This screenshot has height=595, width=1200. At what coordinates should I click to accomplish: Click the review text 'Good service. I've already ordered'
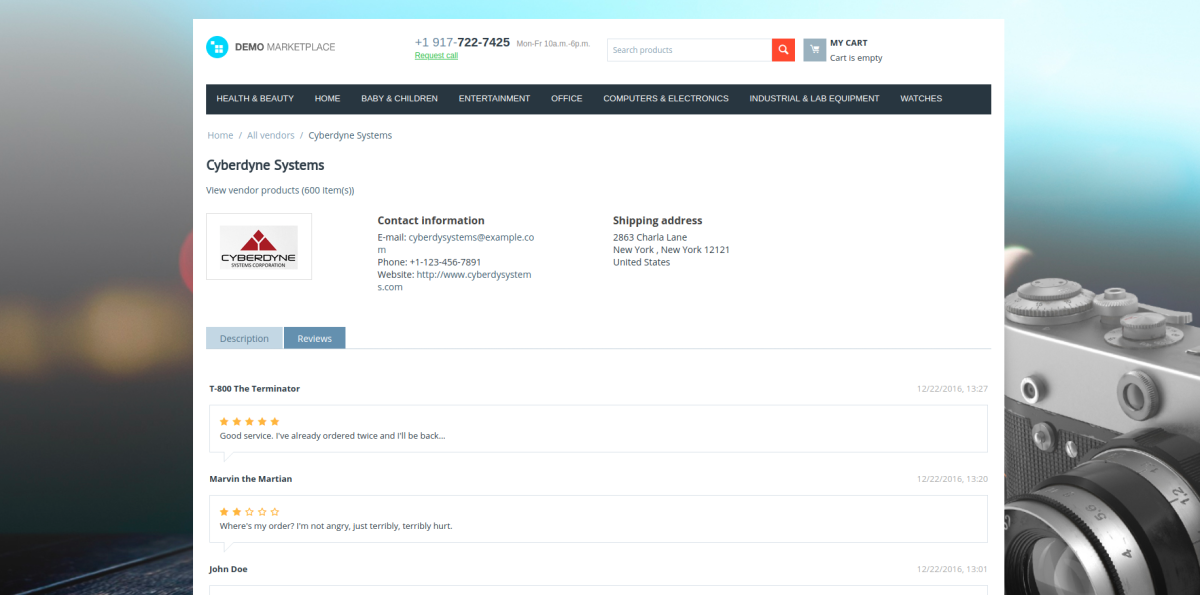tap(332, 435)
